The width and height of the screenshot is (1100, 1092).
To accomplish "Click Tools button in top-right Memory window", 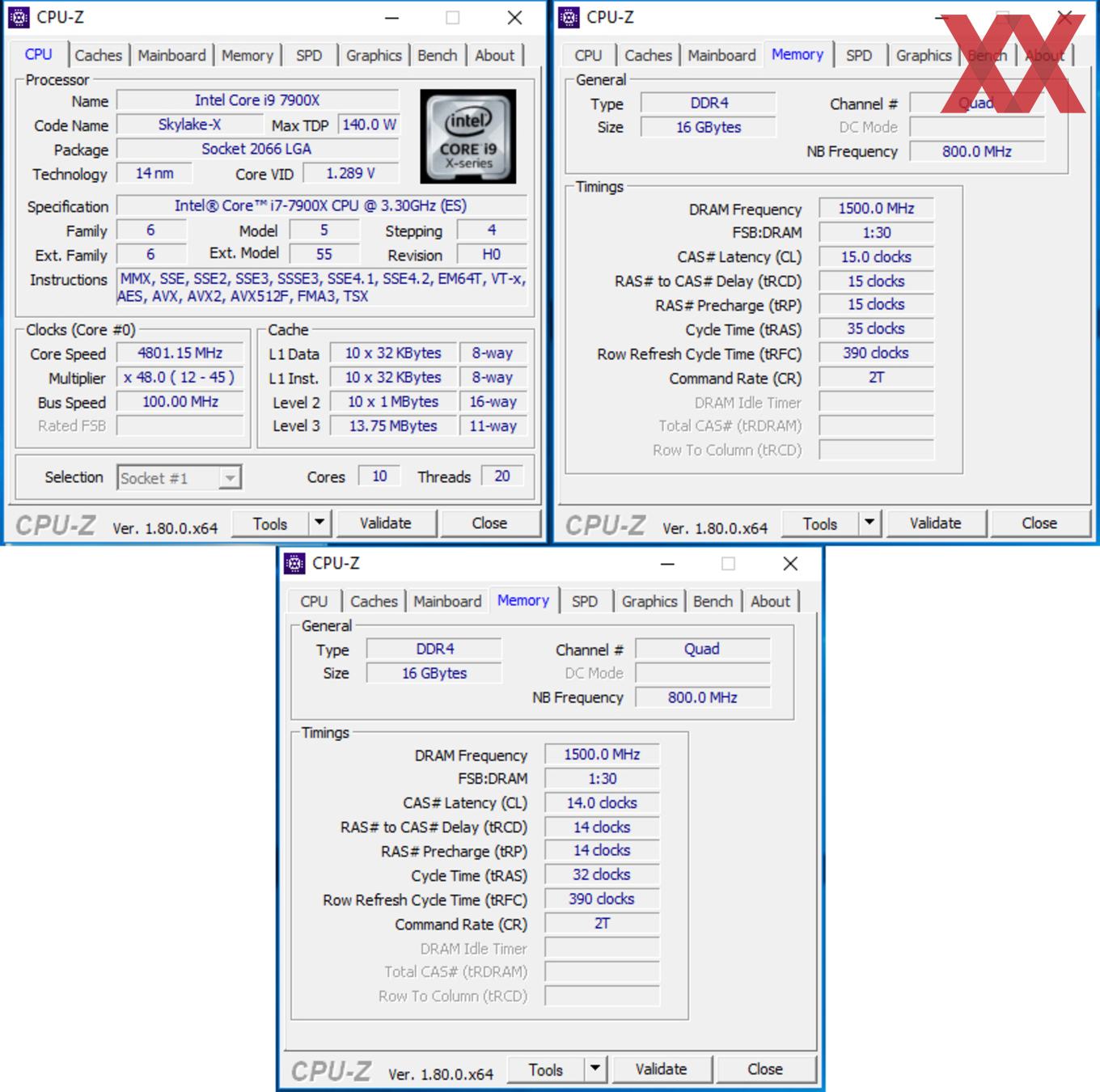I will click(x=820, y=523).
